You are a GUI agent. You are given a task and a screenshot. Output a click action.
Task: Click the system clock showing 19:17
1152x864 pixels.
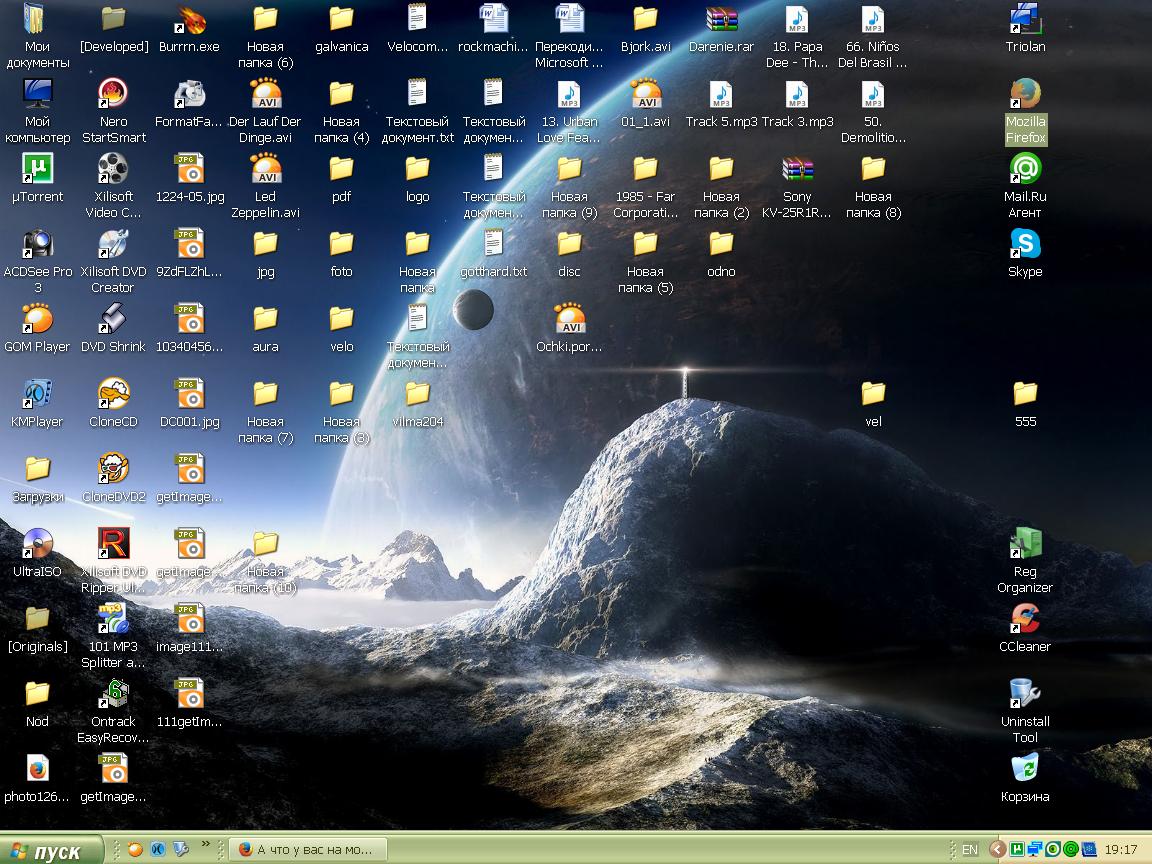(1119, 850)
